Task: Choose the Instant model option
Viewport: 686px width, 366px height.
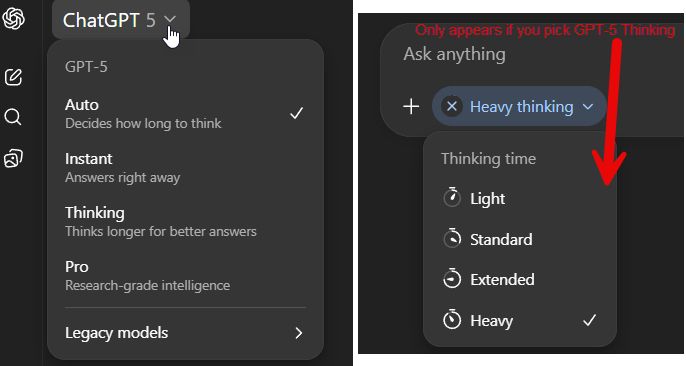Action: pyautogui.click(x=186, y=167)
